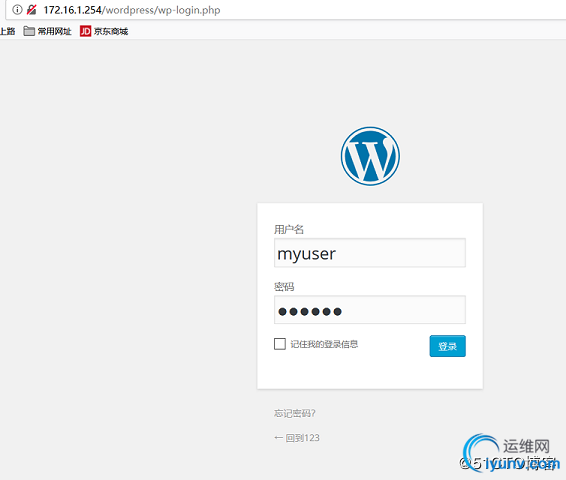Click the site information icon in address bar
The width and height of the screenshot is (566, 480).
click(x=17, y=10)
